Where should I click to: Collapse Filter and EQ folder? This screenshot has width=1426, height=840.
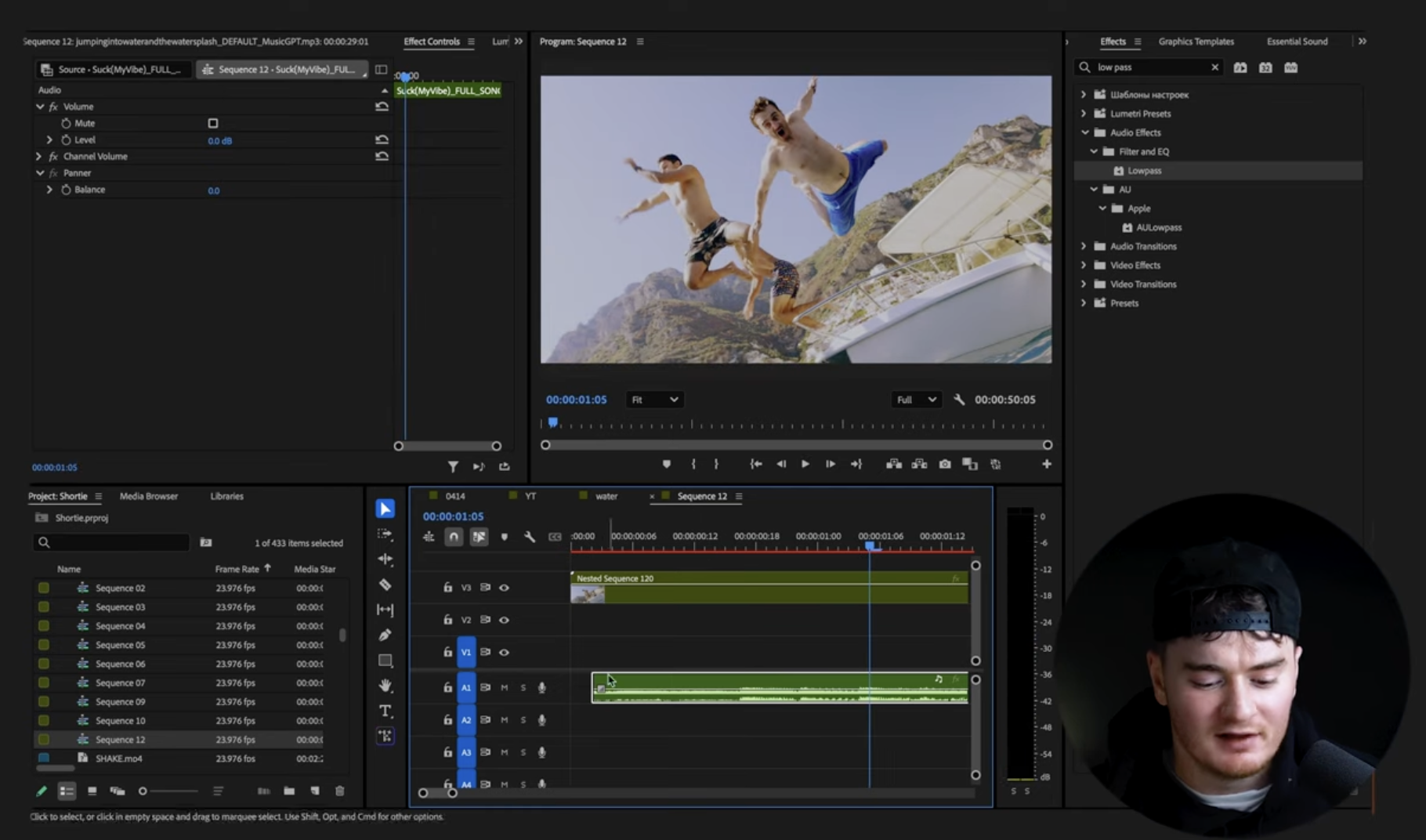click(x=1094, y=151)
